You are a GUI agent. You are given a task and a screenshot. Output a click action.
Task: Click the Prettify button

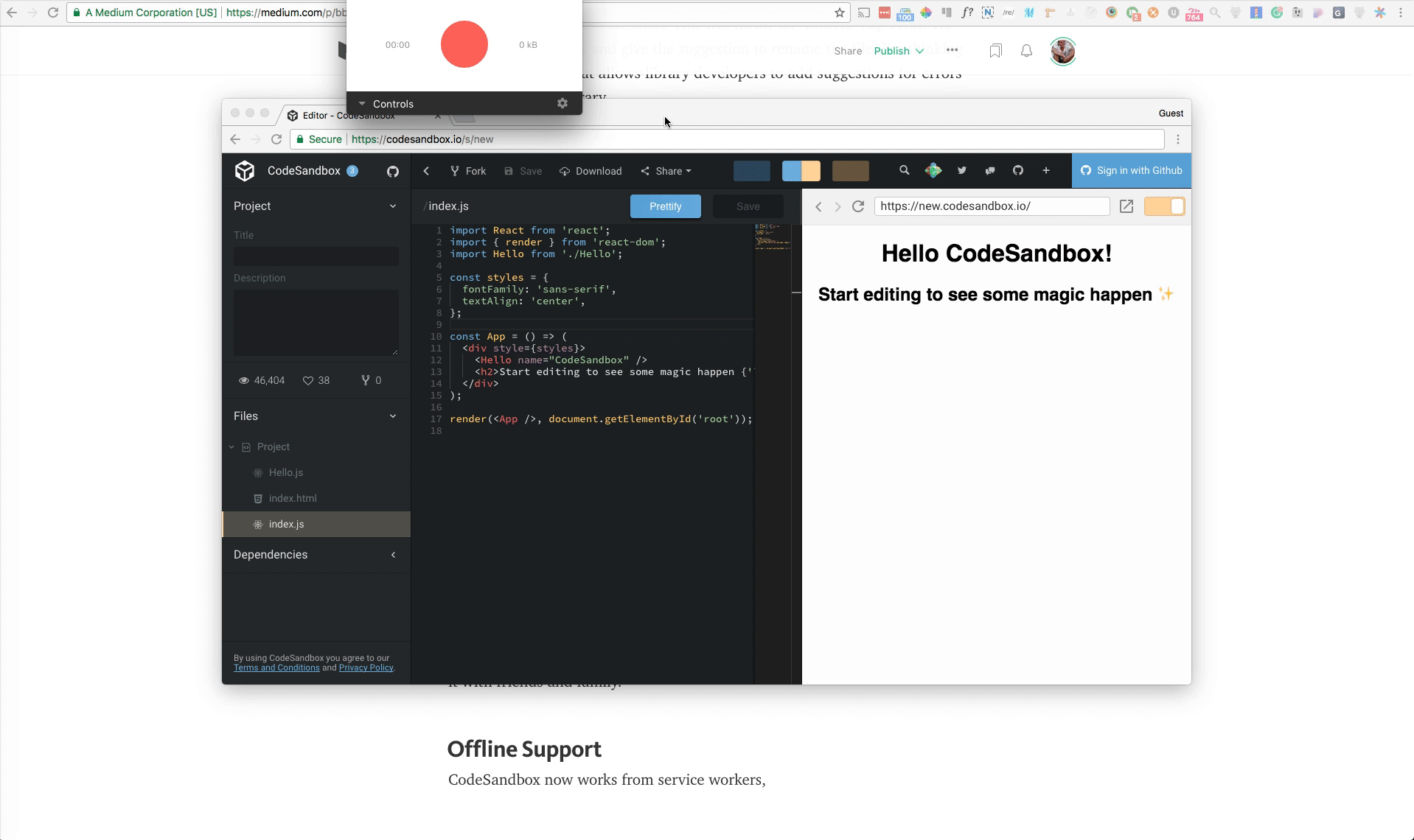point(666,206)
